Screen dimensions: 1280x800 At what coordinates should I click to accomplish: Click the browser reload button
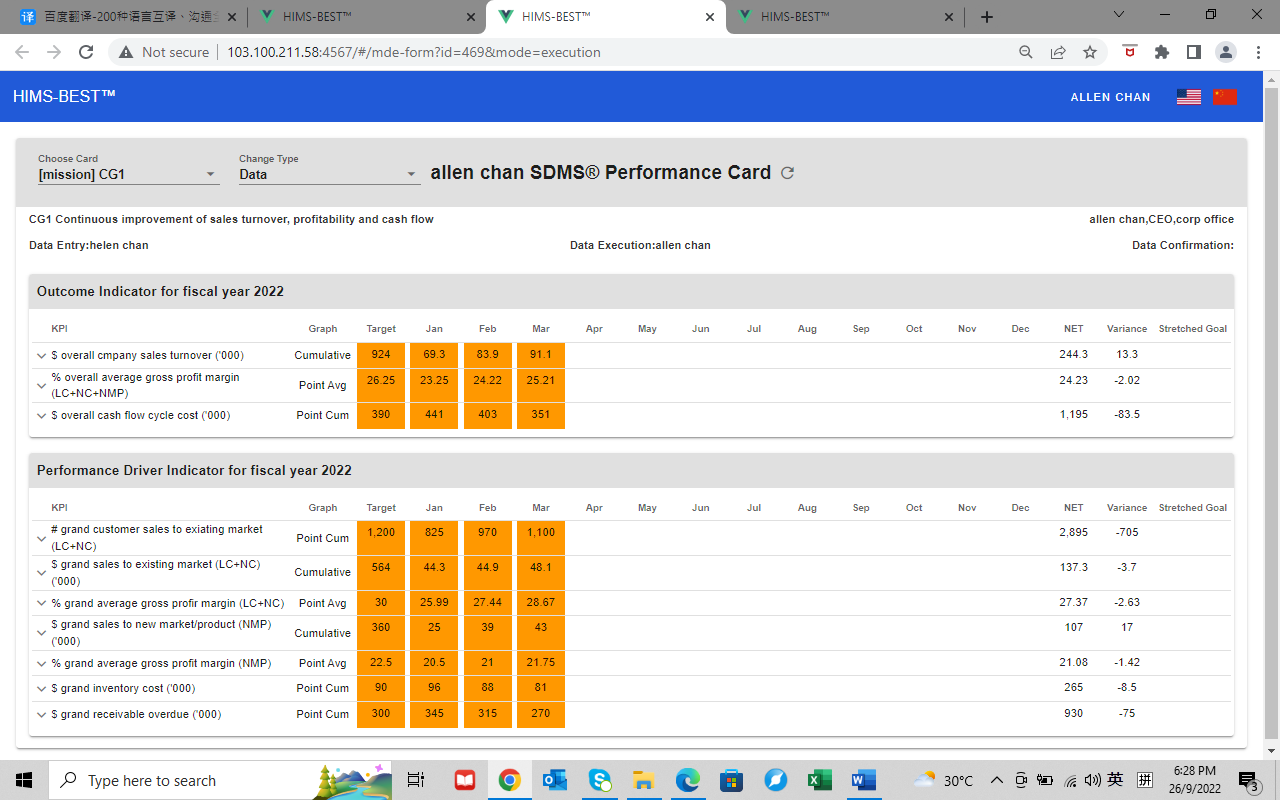point(86,52)
